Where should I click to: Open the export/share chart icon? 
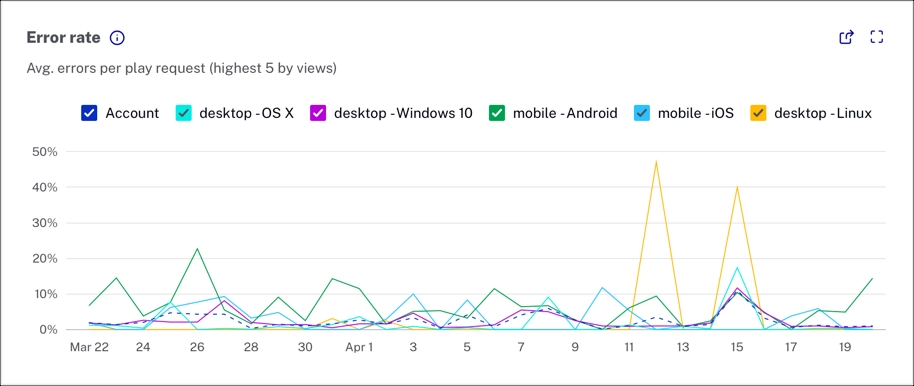pyautogui.click(x=846, y=37)
